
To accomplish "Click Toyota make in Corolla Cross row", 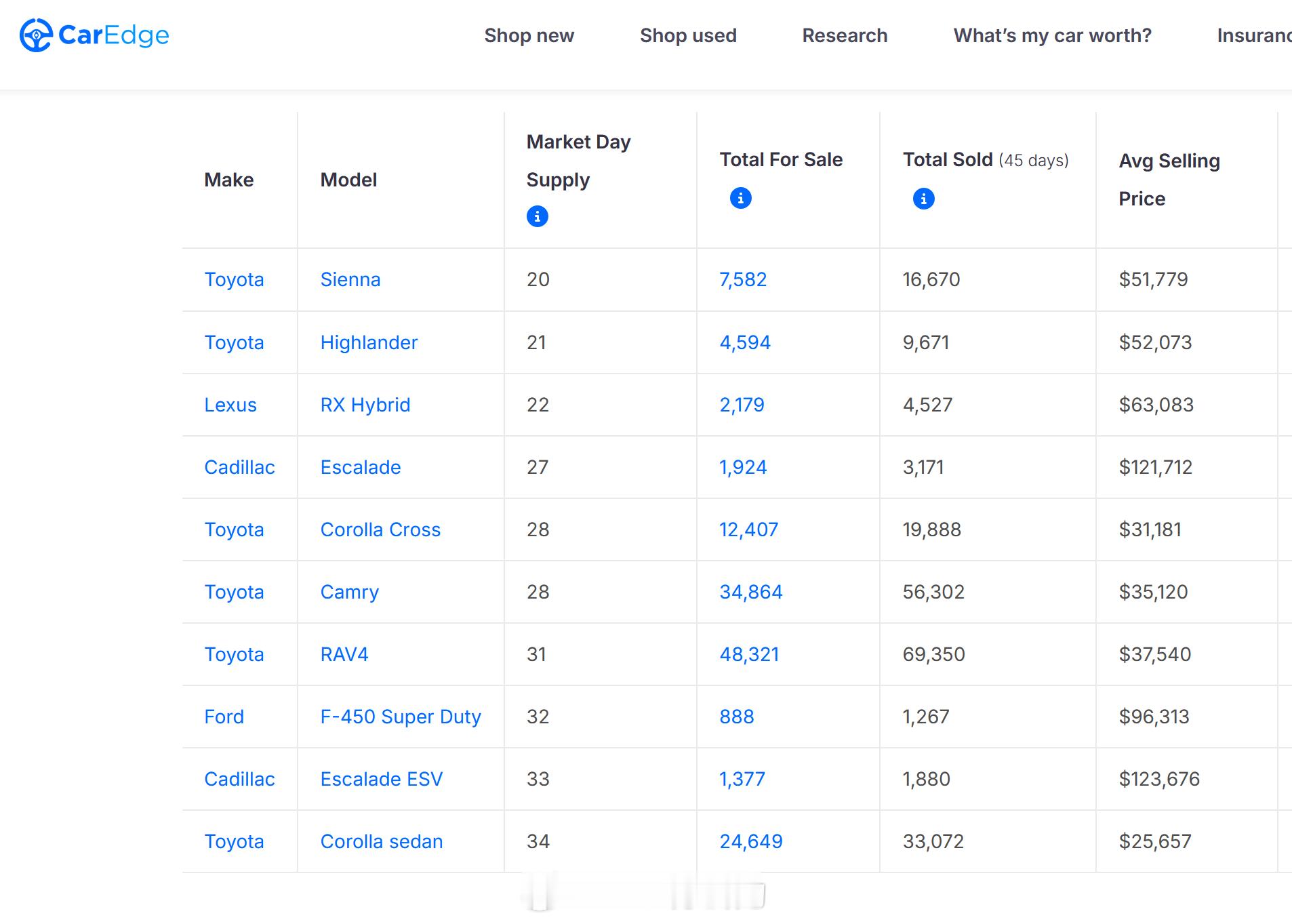I will tap(234, 529).
